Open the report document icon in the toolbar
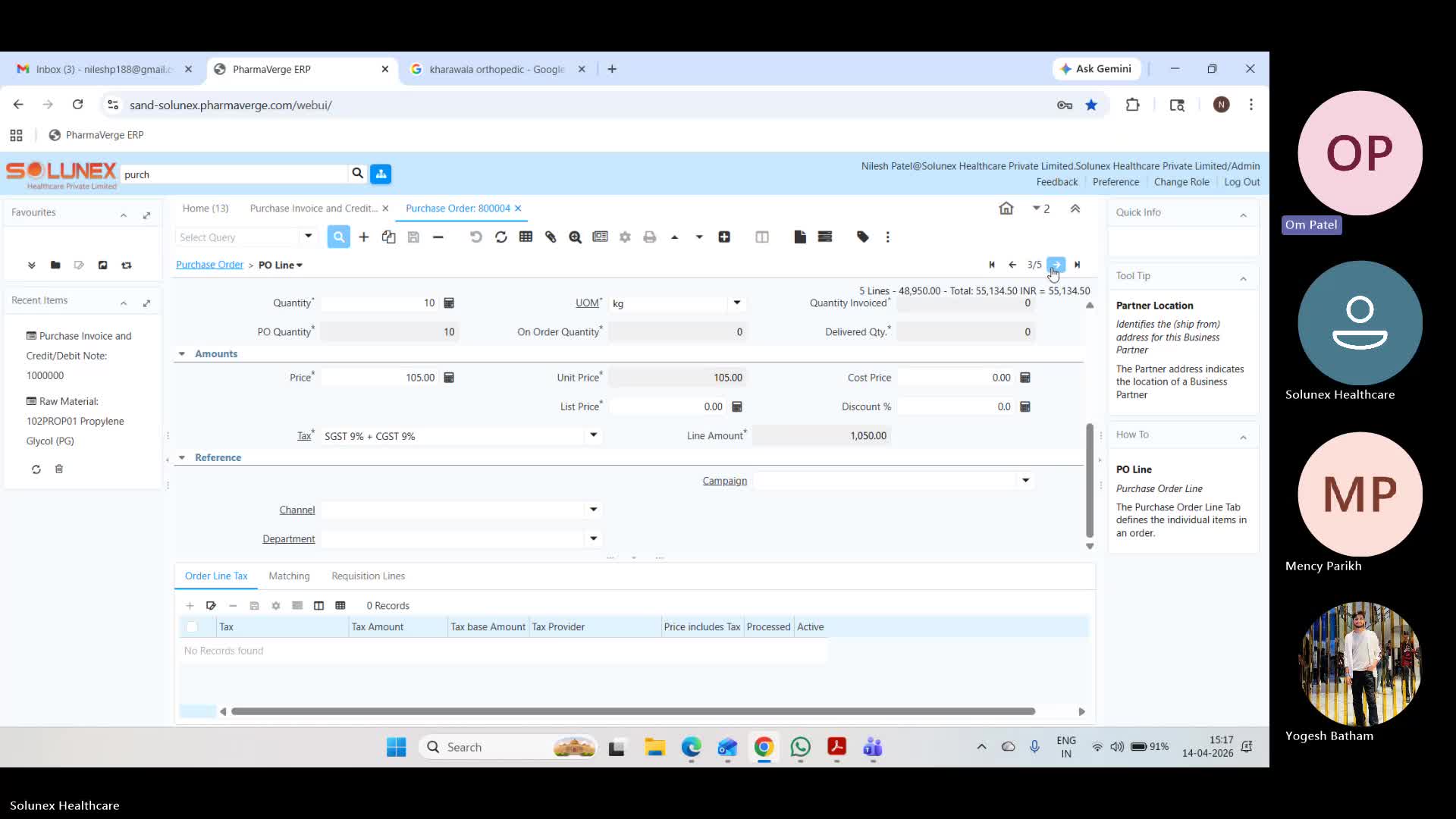 point(800,237)
